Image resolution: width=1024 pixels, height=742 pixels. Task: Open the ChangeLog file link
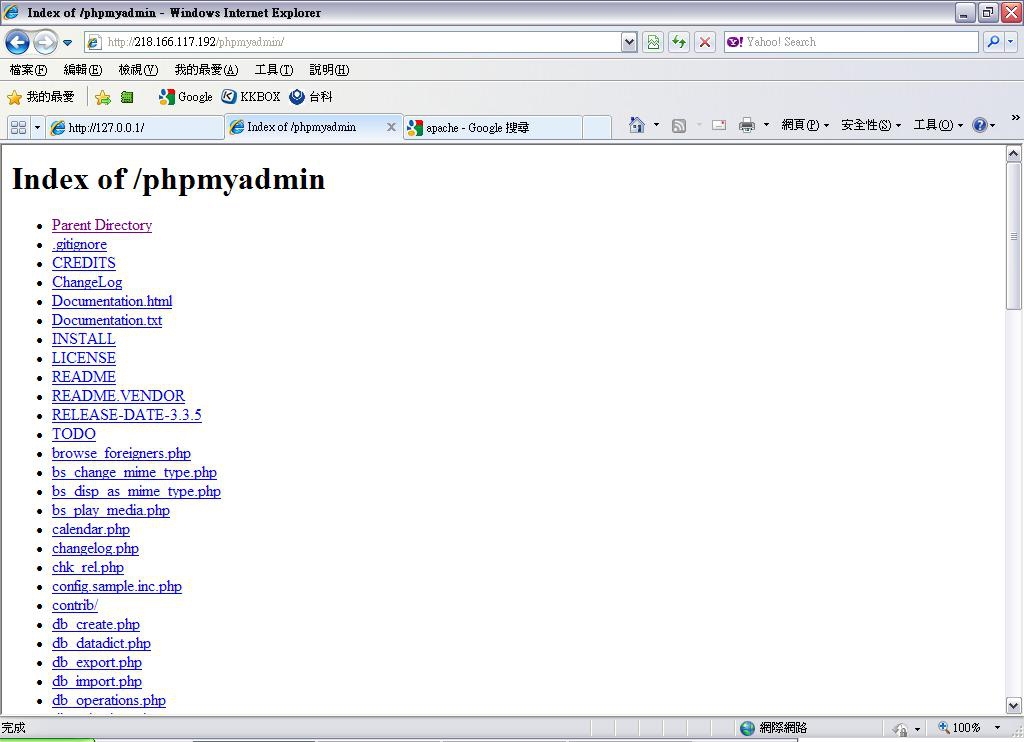[x=87, y=282]
